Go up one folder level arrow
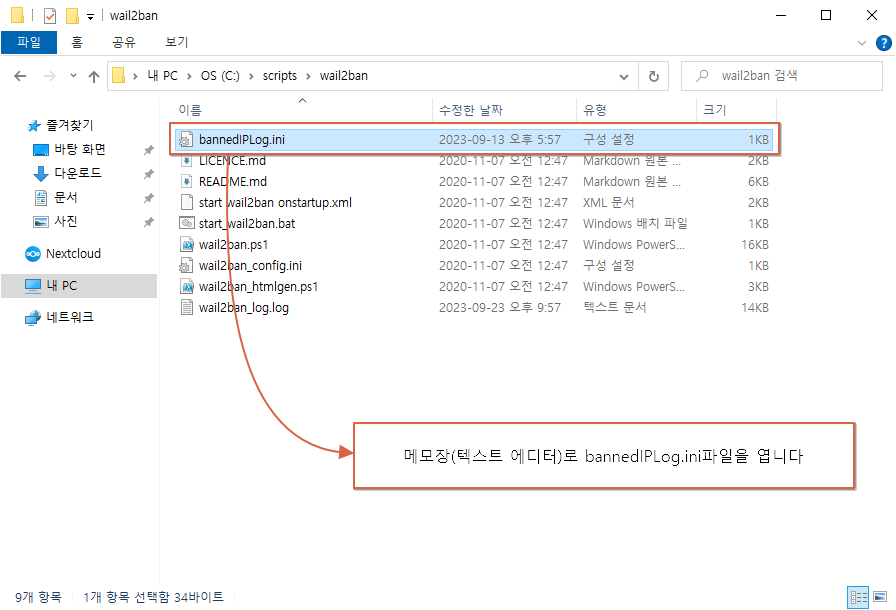 point(94,76)
